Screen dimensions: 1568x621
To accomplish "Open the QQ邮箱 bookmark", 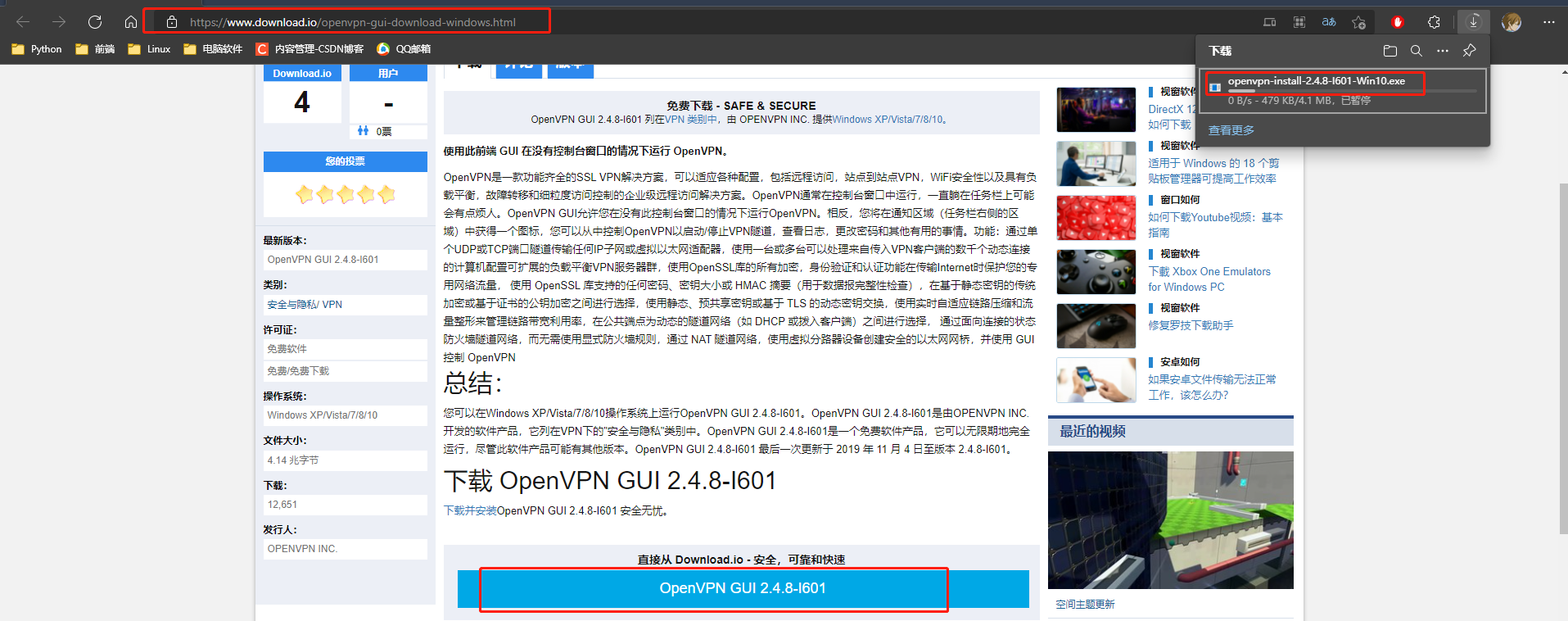I will point(404,49).
